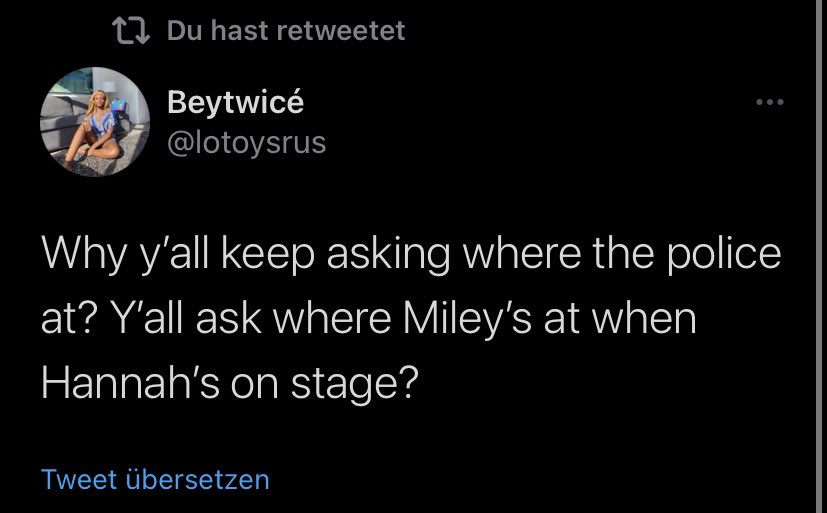Image resolution: width=827 pixels, height=513 pixels.
Task: Click the word "keep" in the tweet
Action: (268, 255)
